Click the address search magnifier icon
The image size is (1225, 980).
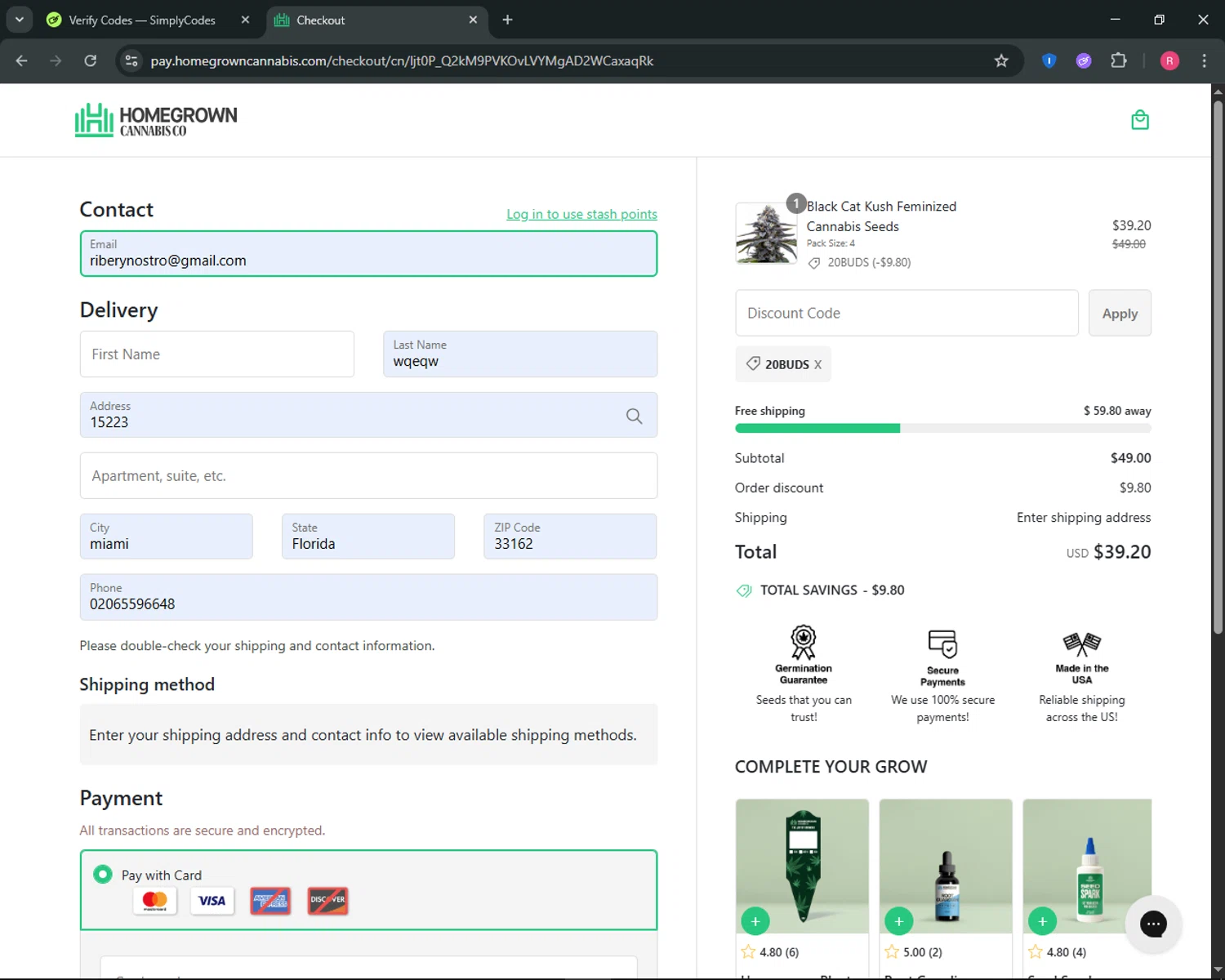(x=634, y=416)
